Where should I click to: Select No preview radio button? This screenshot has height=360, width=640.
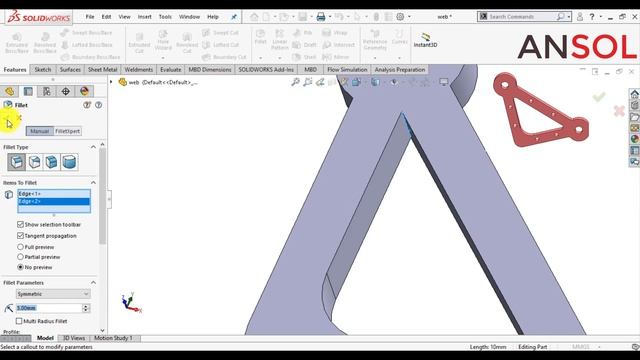point(20,267)
